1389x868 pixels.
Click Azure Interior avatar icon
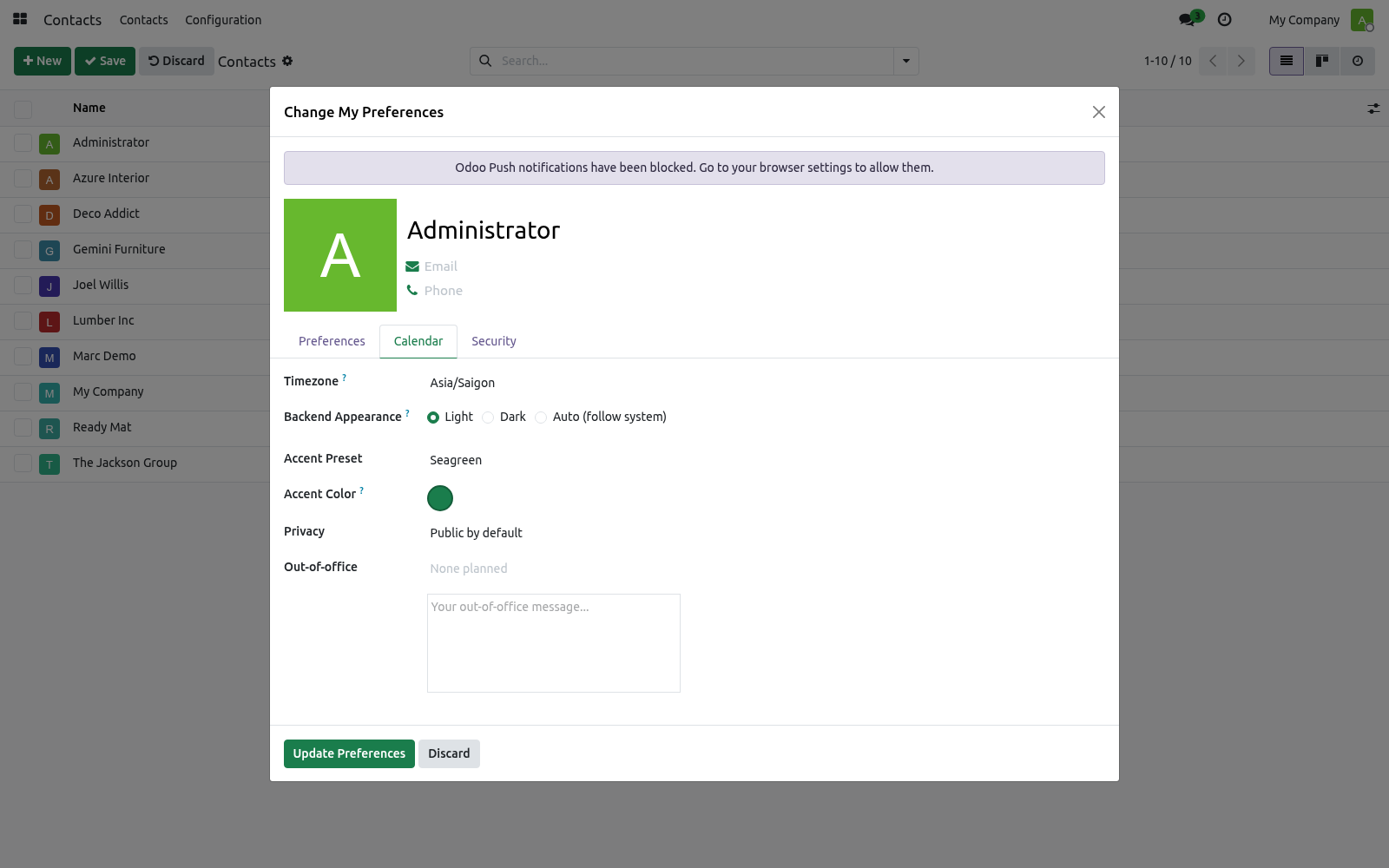49,180
